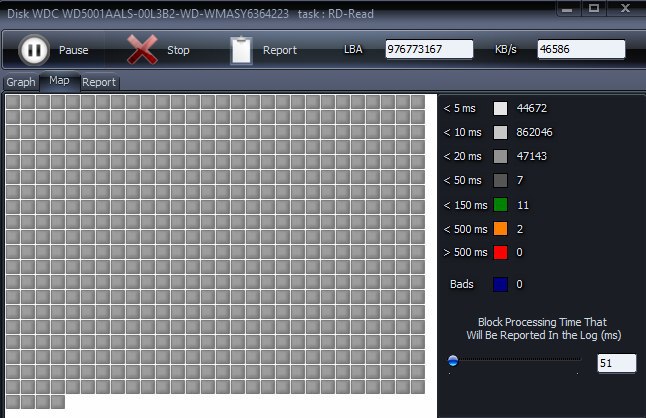Click the Report label in toolbar
The height and width of the screenshot is (418, 646).
[280, 50]
